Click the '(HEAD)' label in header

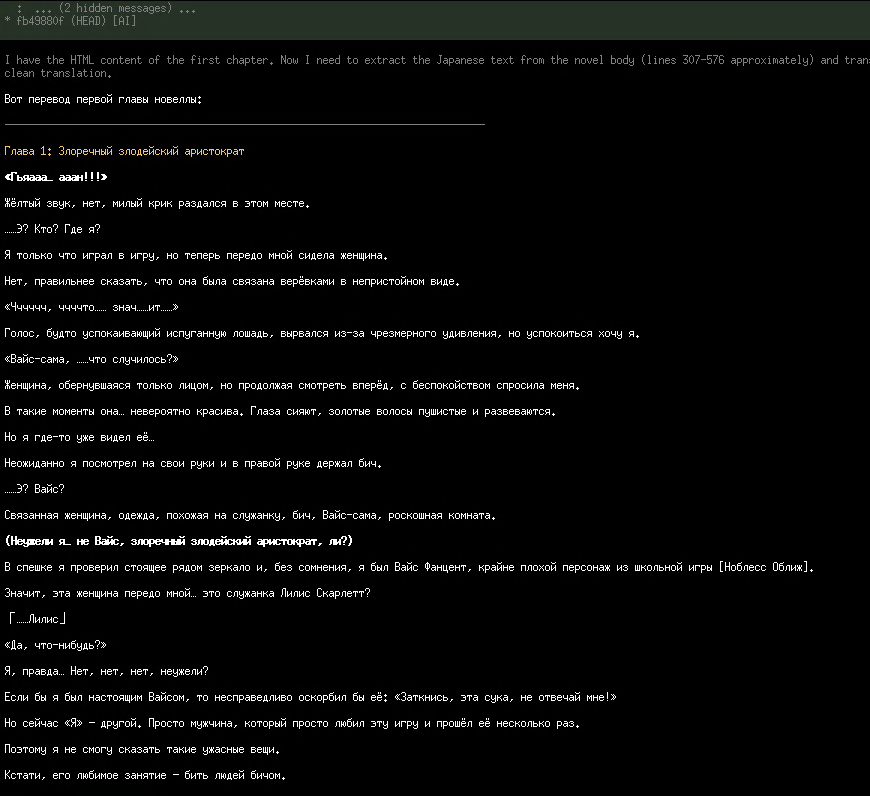point(88,21)
